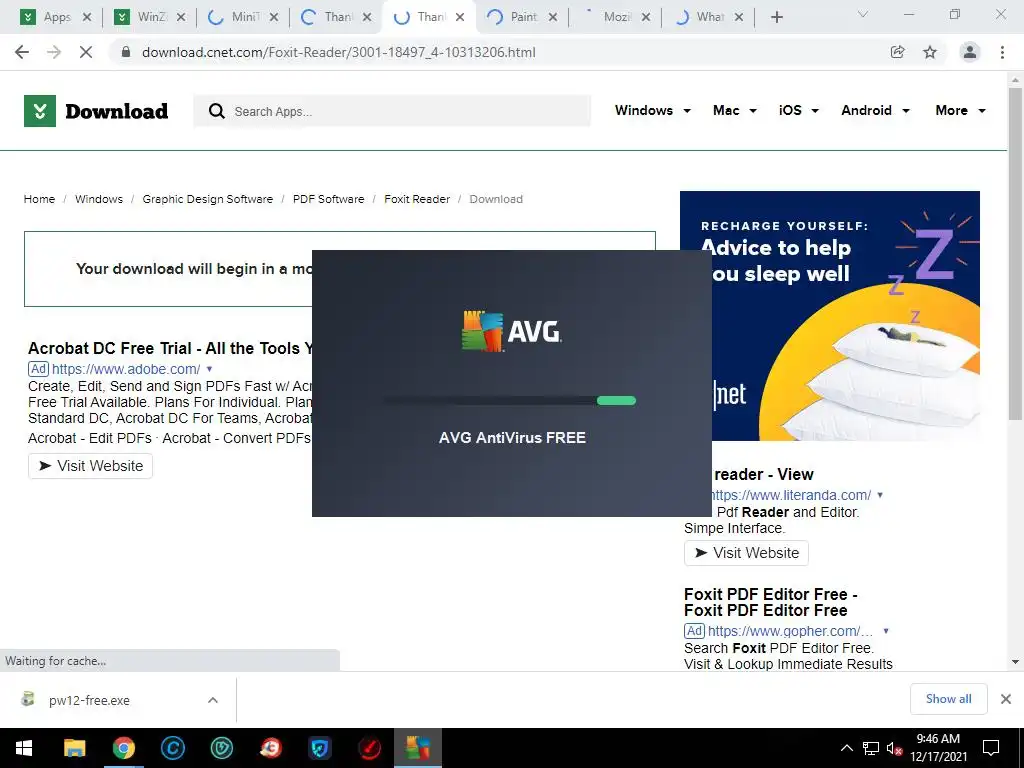
Task: Click the site padlock icon in address bar
Action: click(126, 52)
